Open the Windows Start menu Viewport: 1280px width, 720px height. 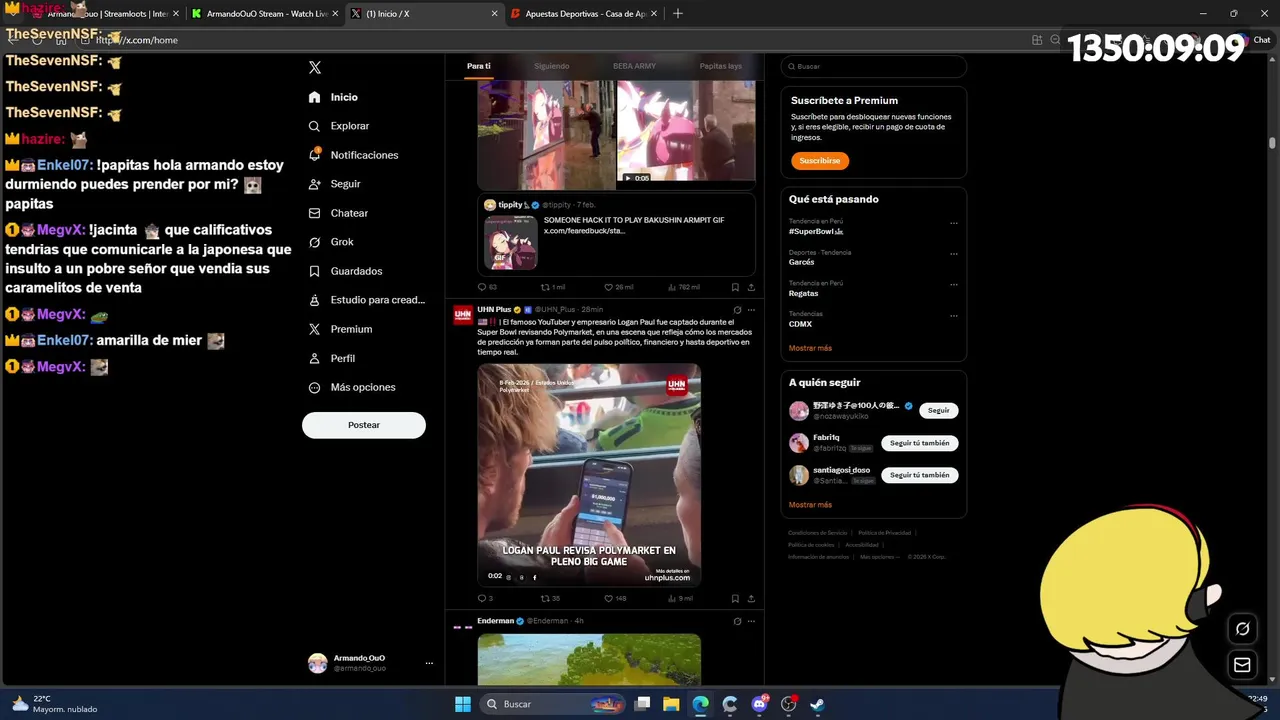[463, 704]
